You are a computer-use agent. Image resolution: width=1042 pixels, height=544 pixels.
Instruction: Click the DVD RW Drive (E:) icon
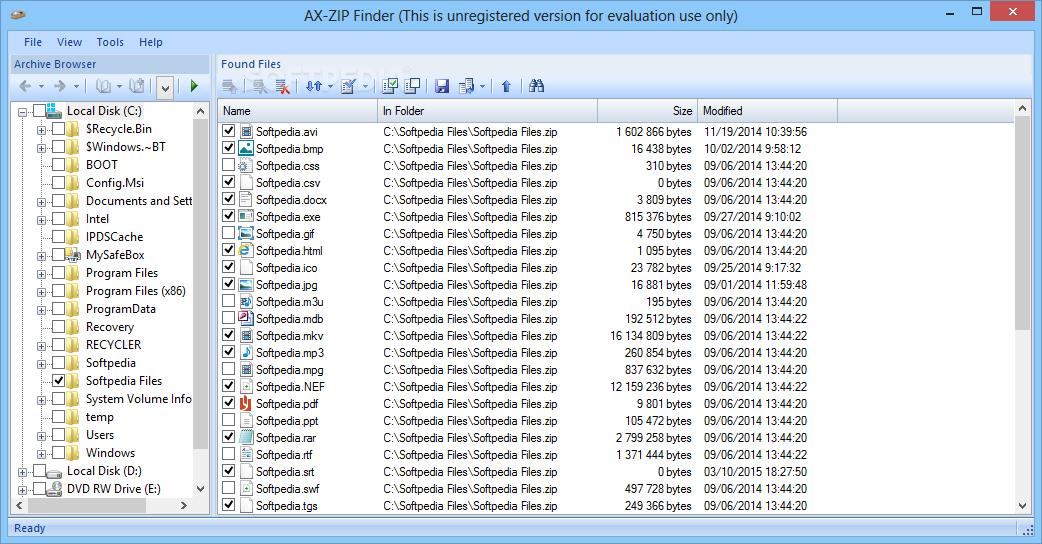[55, 488]
